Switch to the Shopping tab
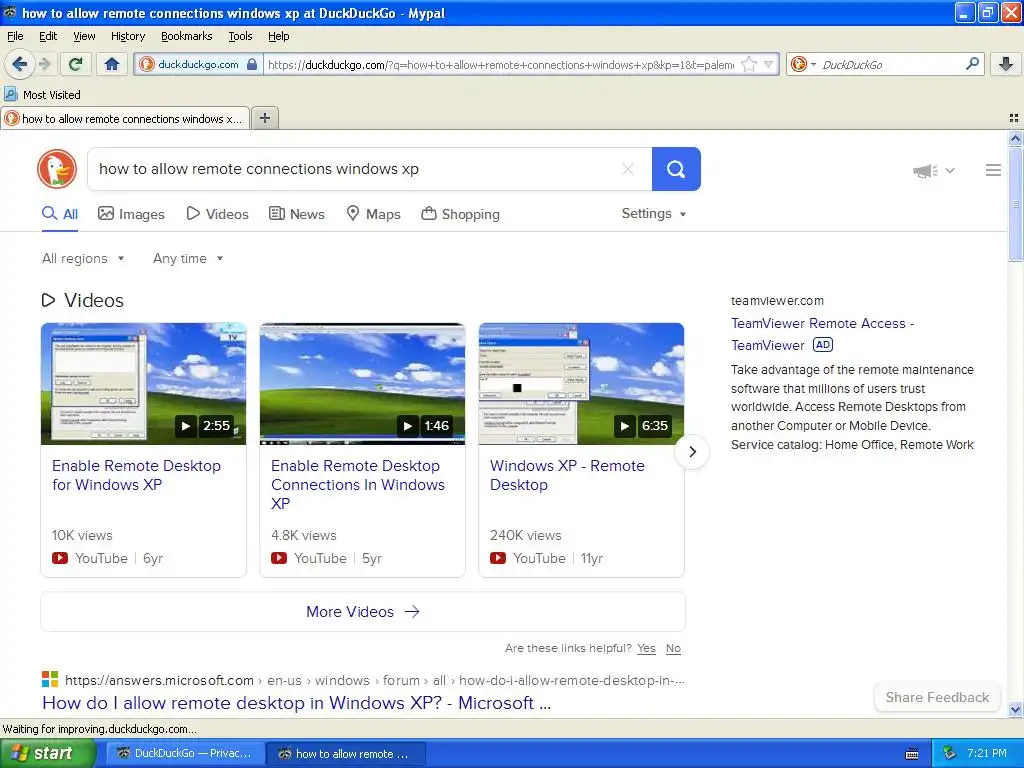1024x768 pixels. (x=460, y=214)
